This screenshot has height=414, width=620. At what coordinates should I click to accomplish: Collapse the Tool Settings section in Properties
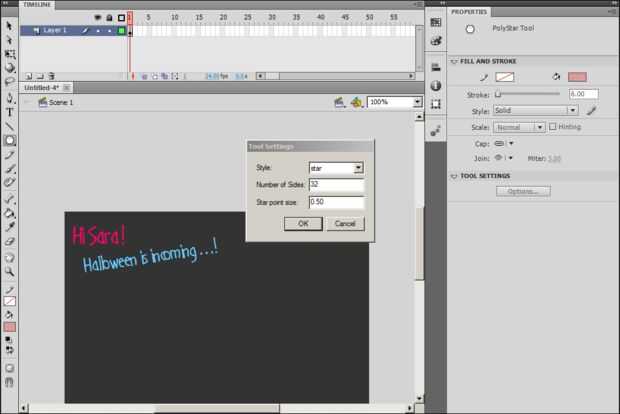point(454,176)
